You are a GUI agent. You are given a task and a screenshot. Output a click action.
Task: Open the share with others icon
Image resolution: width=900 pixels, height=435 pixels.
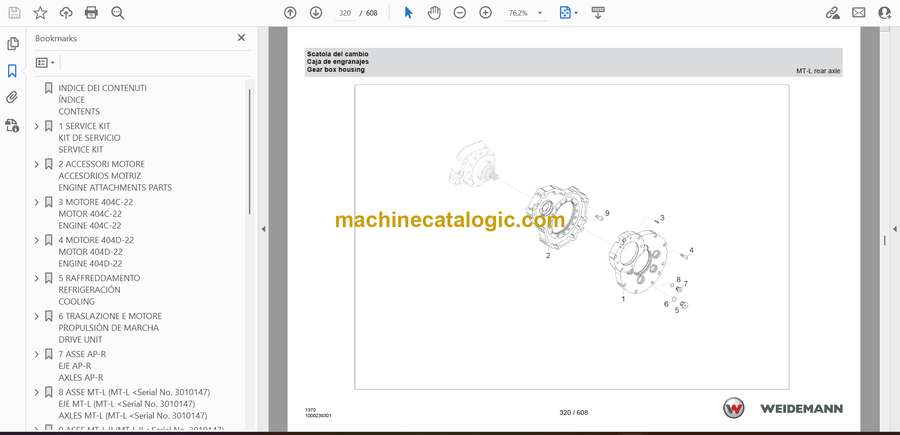coord(885,13)
